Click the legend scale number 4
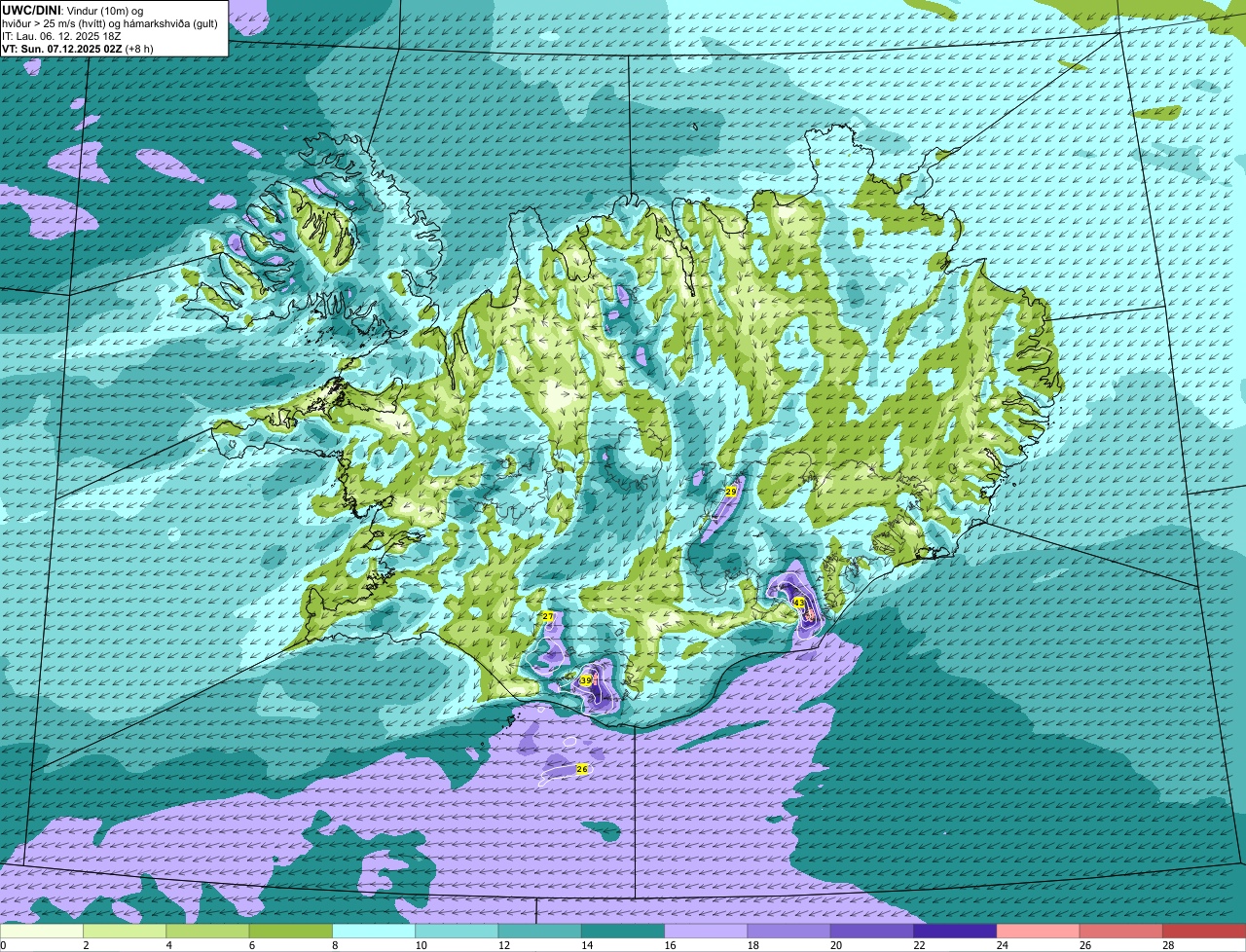 coord(168,945)
